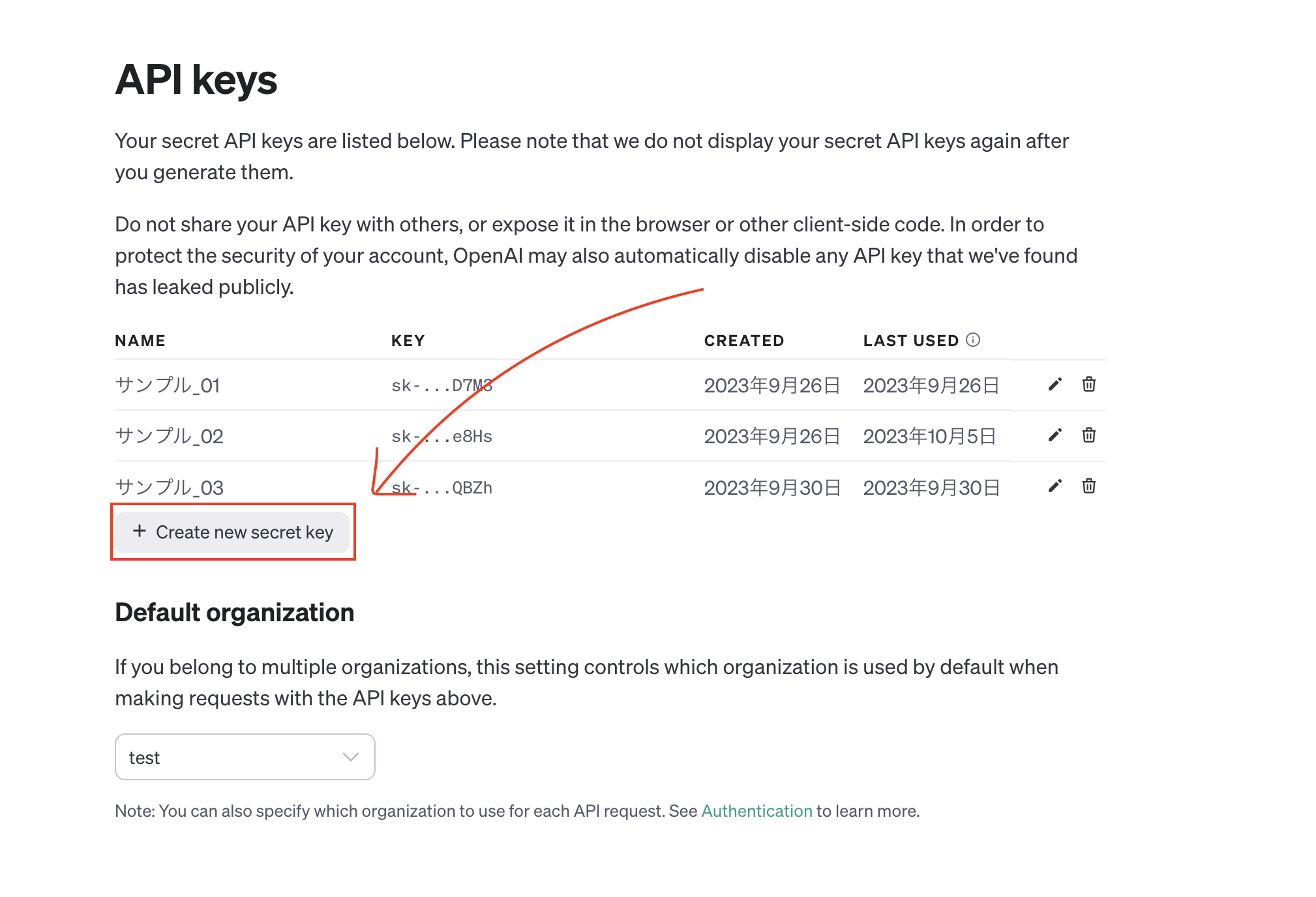Open the default organization dropdown
The image size is (1316, 897).
tap(245, 757)
